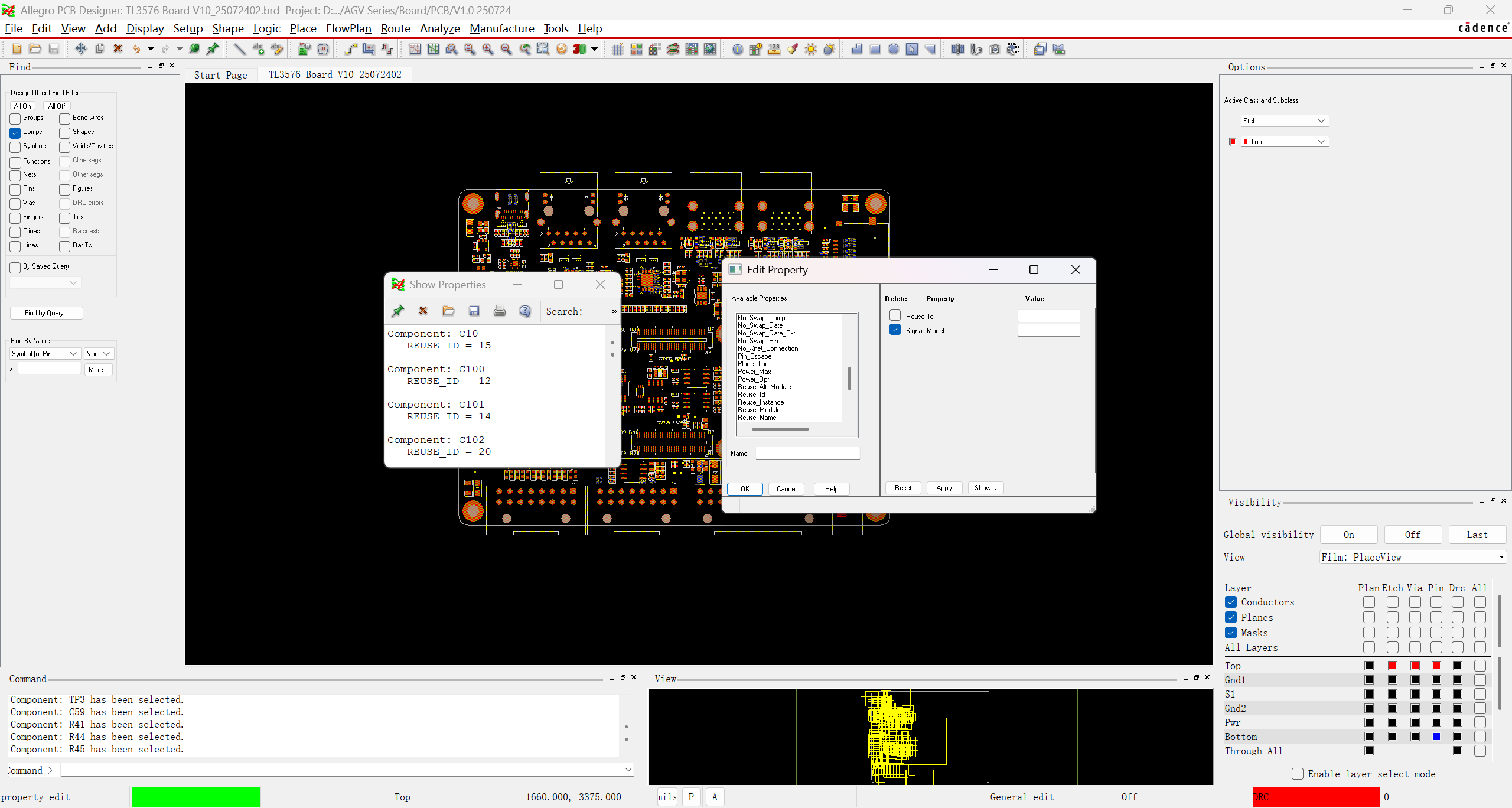Click the New file icon in toolbar

point(17,49)
